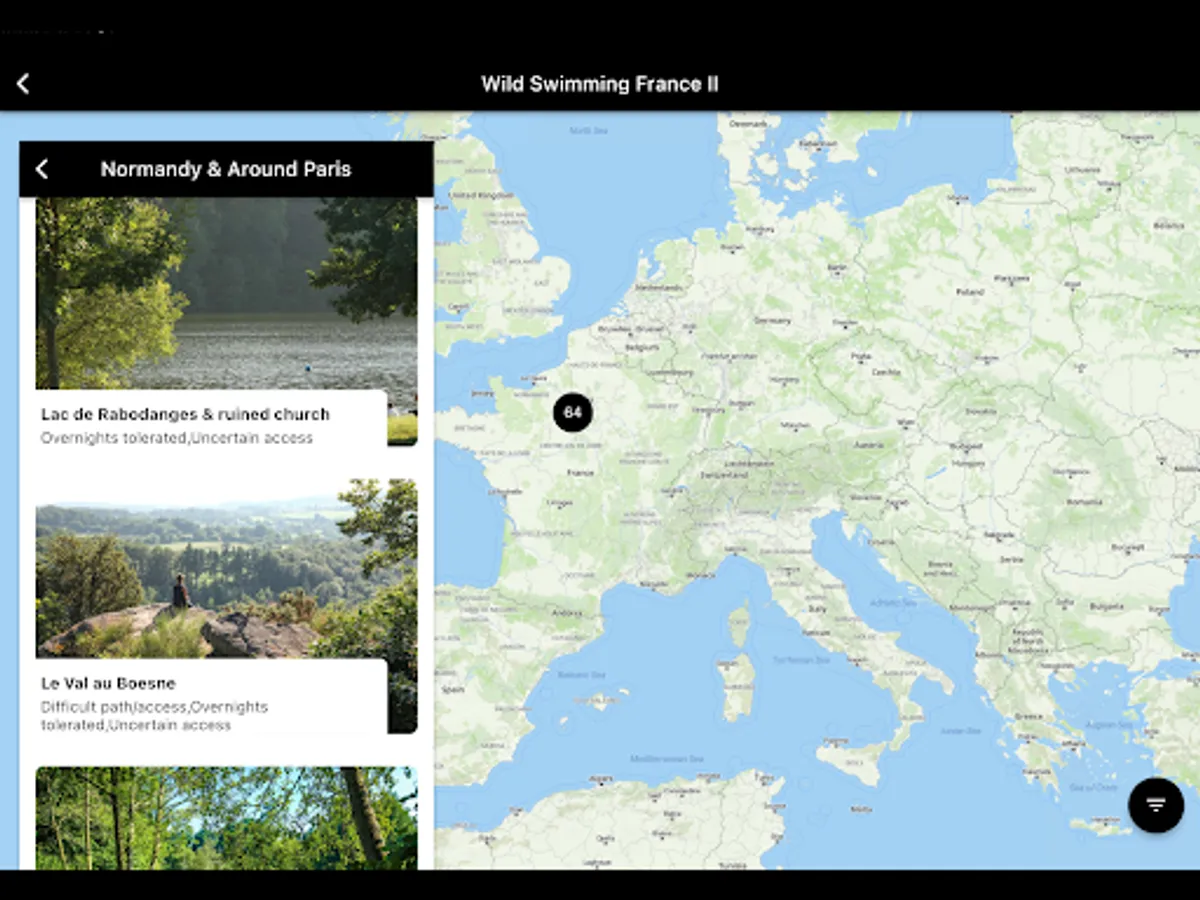Click the 'Normandy & Around Paris' panel heading
The height and width of the screenshot is (900, 1200).
coord(226,169)
